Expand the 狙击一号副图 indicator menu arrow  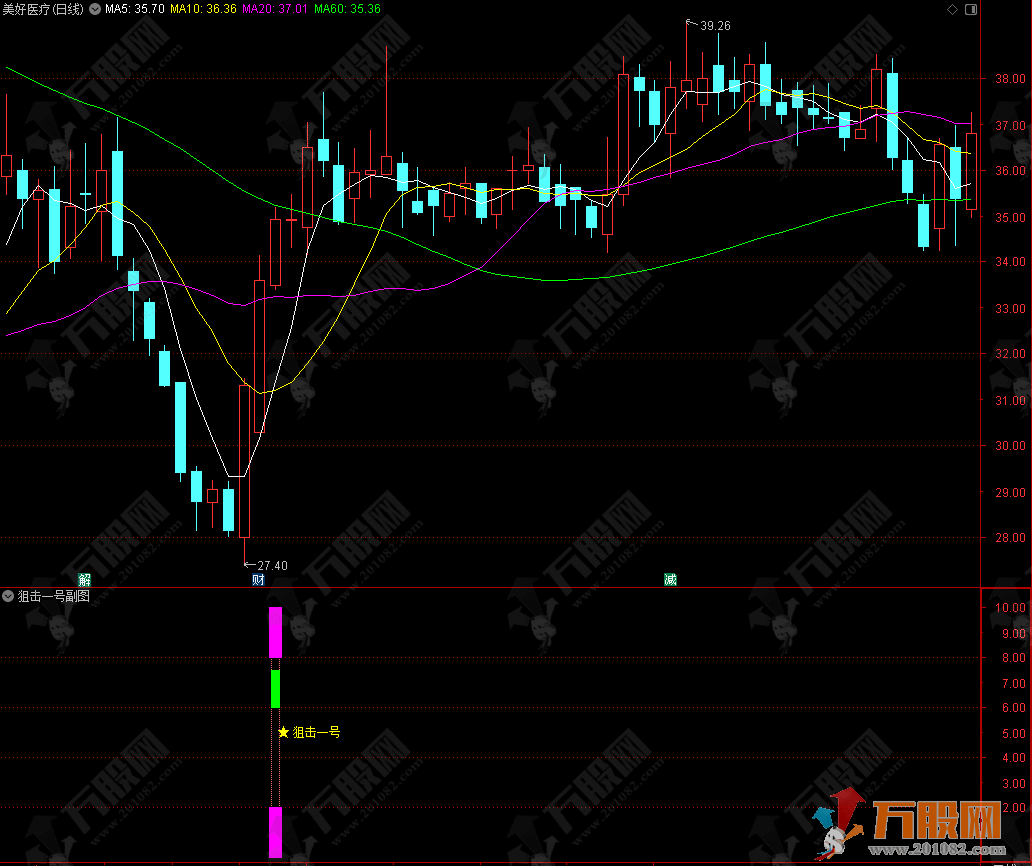pos(8,596)
